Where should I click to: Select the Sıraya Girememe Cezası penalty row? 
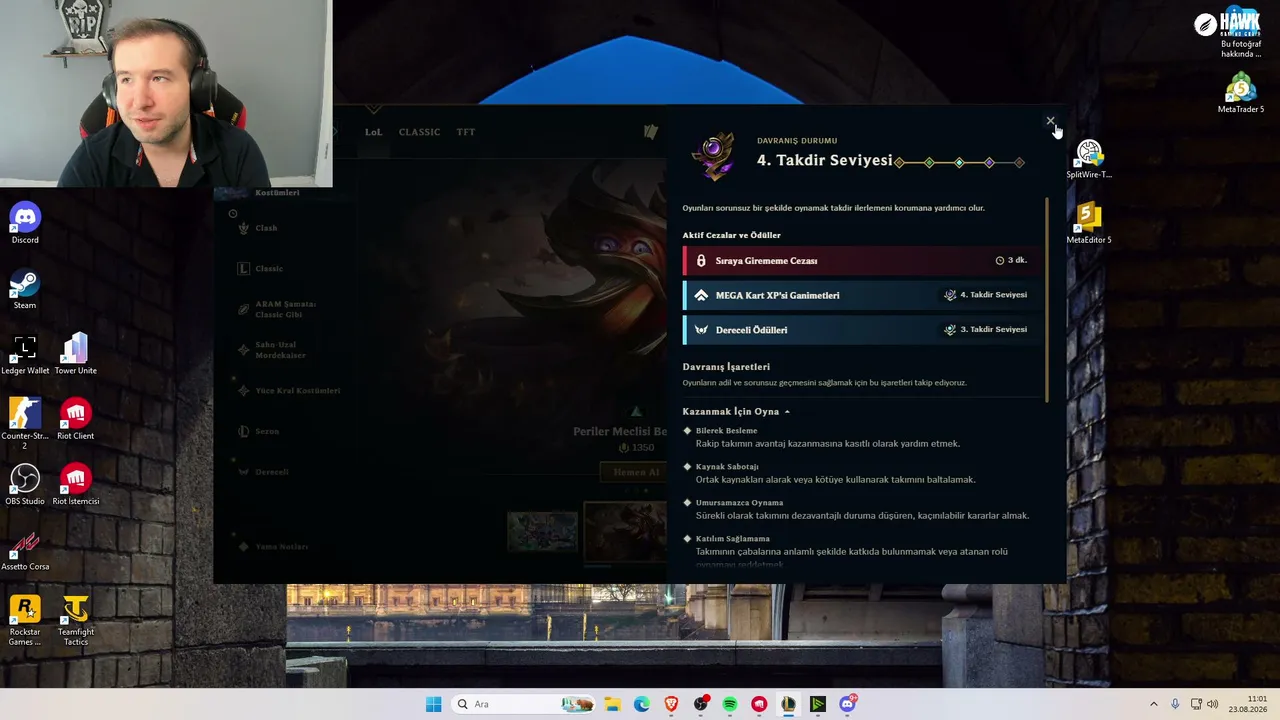pyautogui.click(x=860, y=261)
